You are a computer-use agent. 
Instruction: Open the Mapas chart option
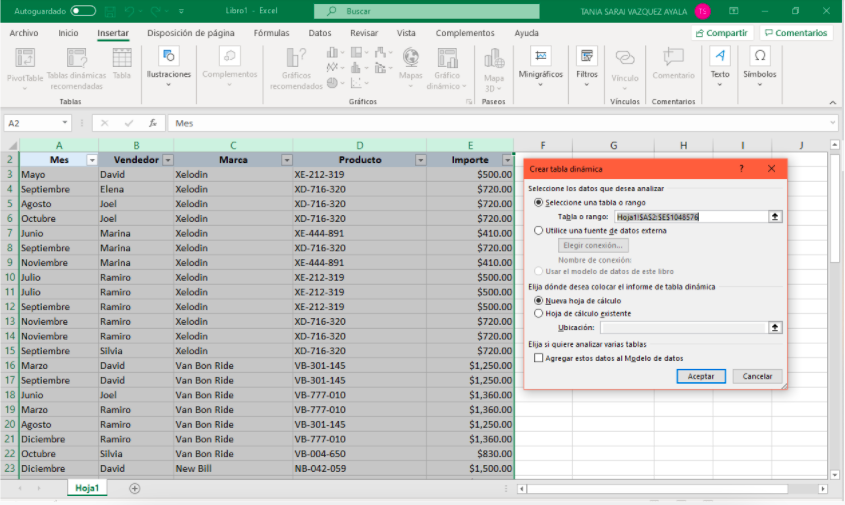pos(411,67)
